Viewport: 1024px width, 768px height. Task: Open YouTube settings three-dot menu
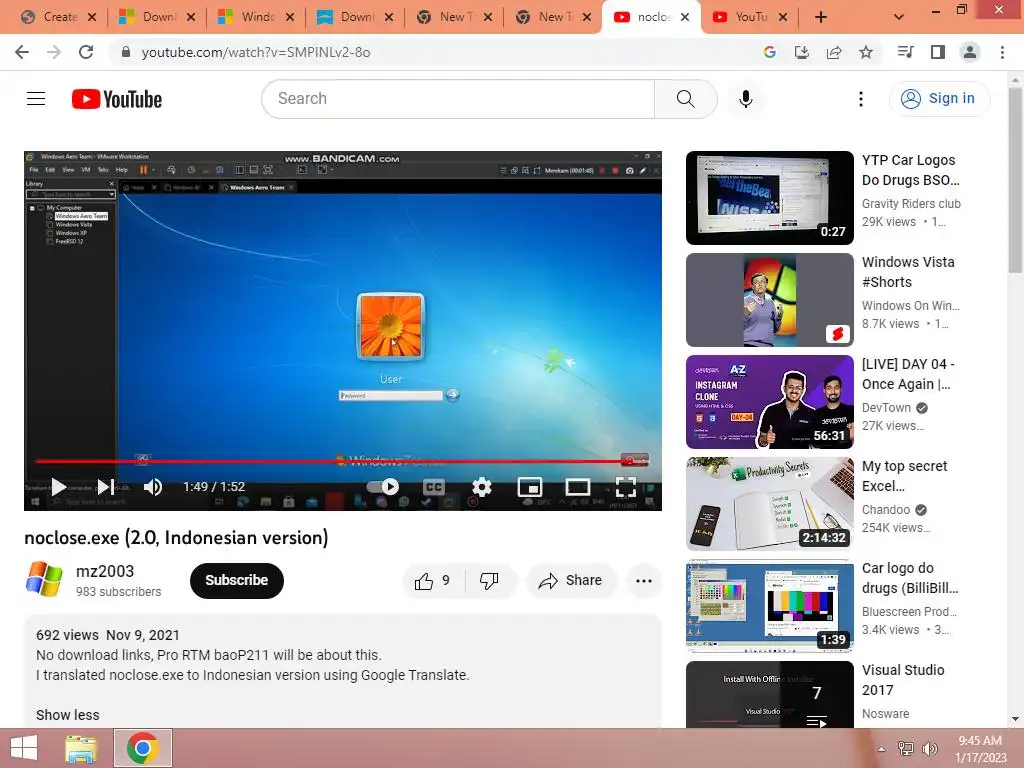[x=861, y=99]
